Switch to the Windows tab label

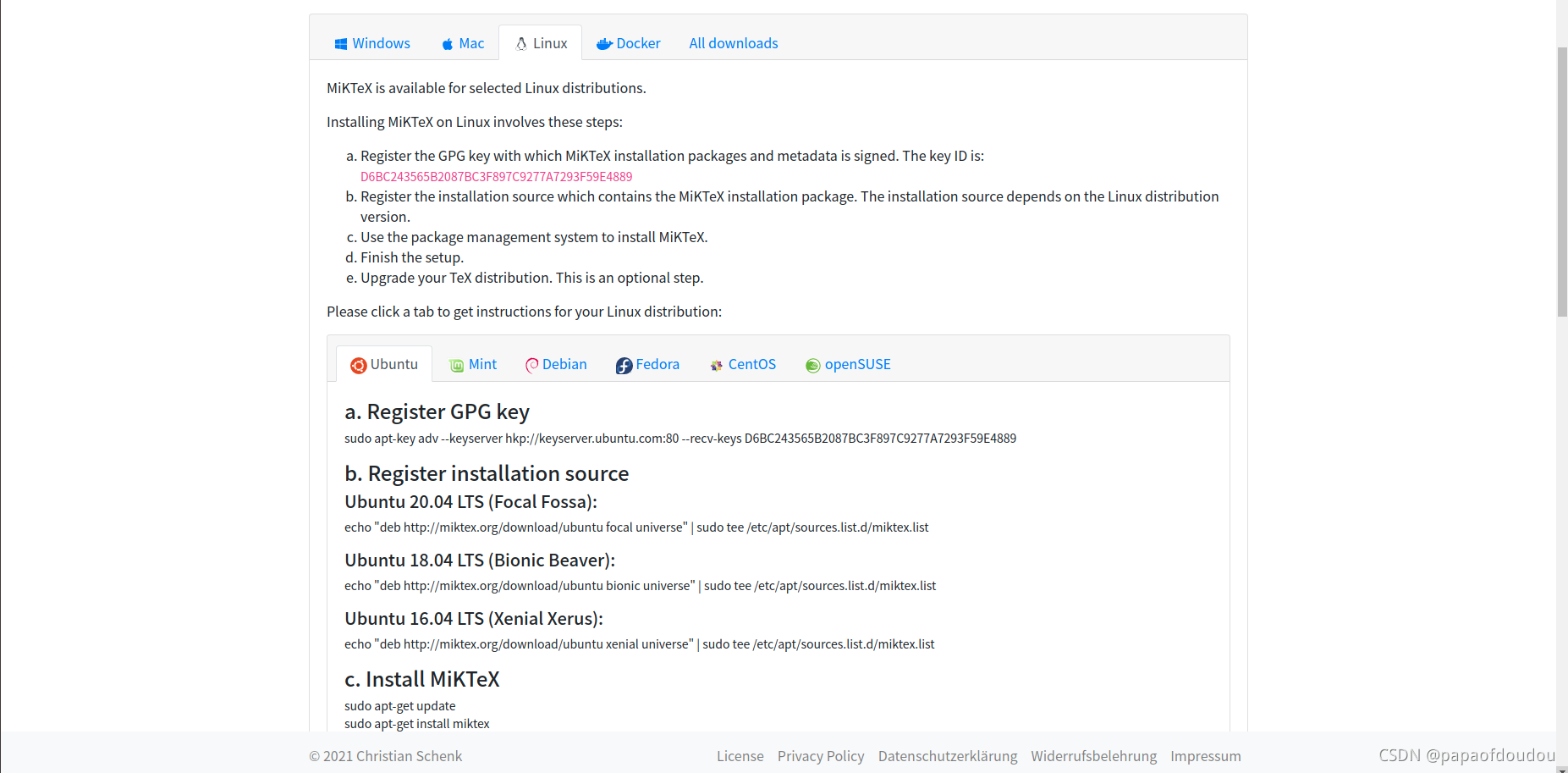click(x=382, y=43)
